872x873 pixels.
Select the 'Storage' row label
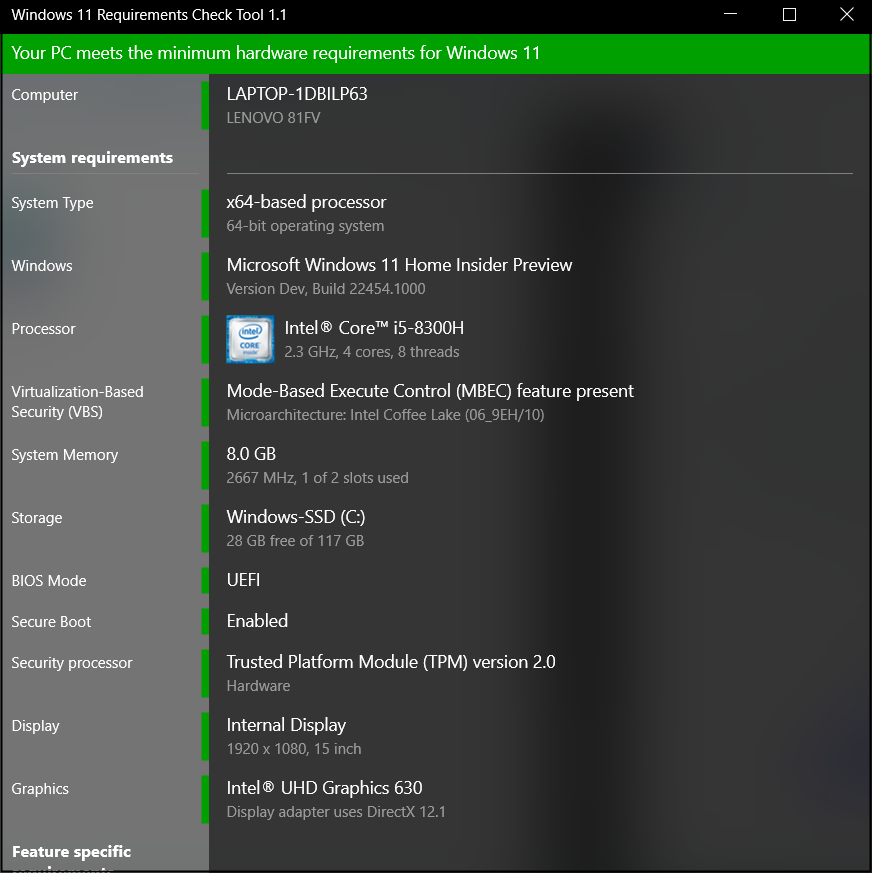(37, 518)
